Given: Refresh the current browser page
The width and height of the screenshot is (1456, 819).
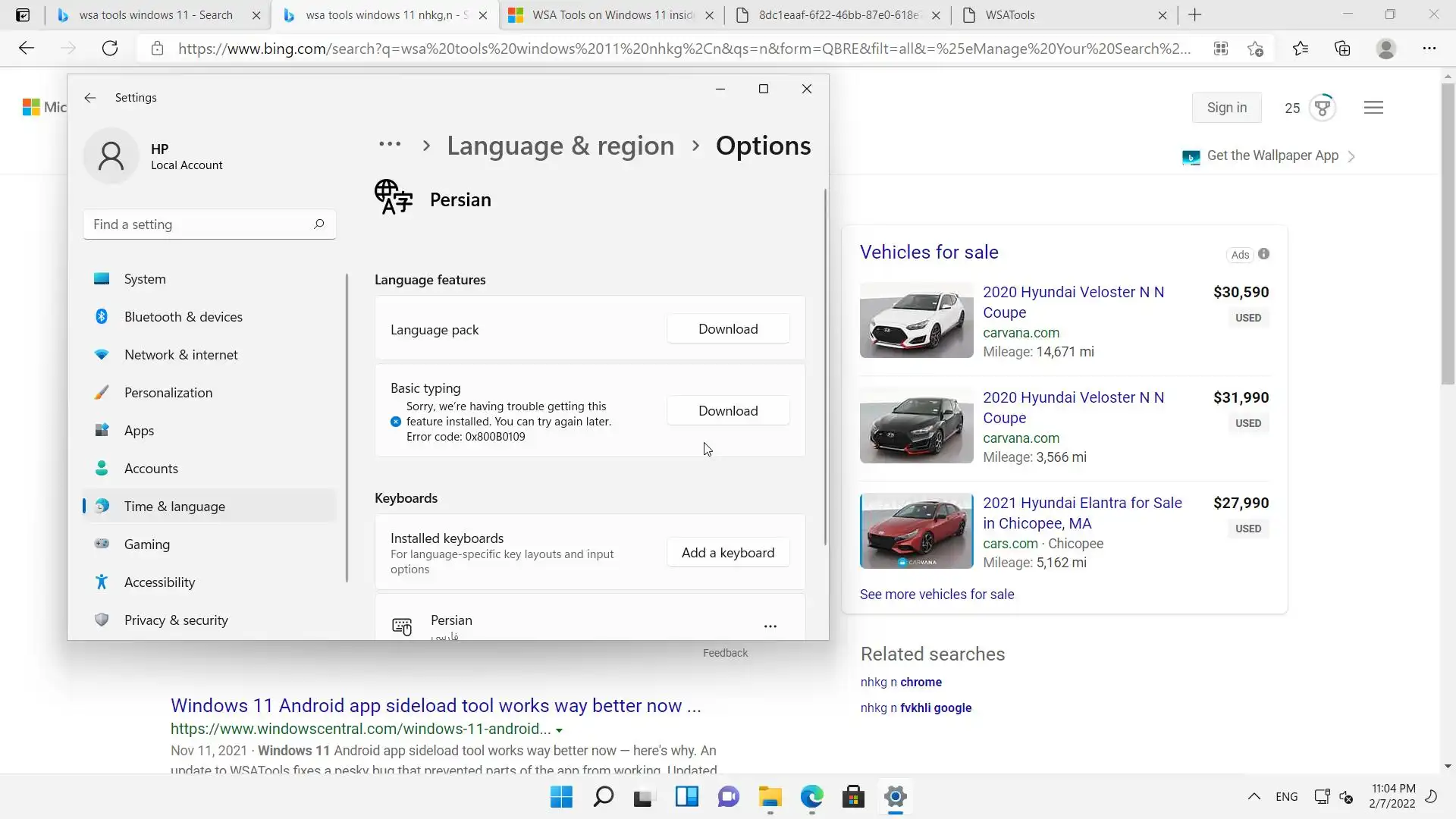Looking at the screenshot, I should click(x=110, y=49).
